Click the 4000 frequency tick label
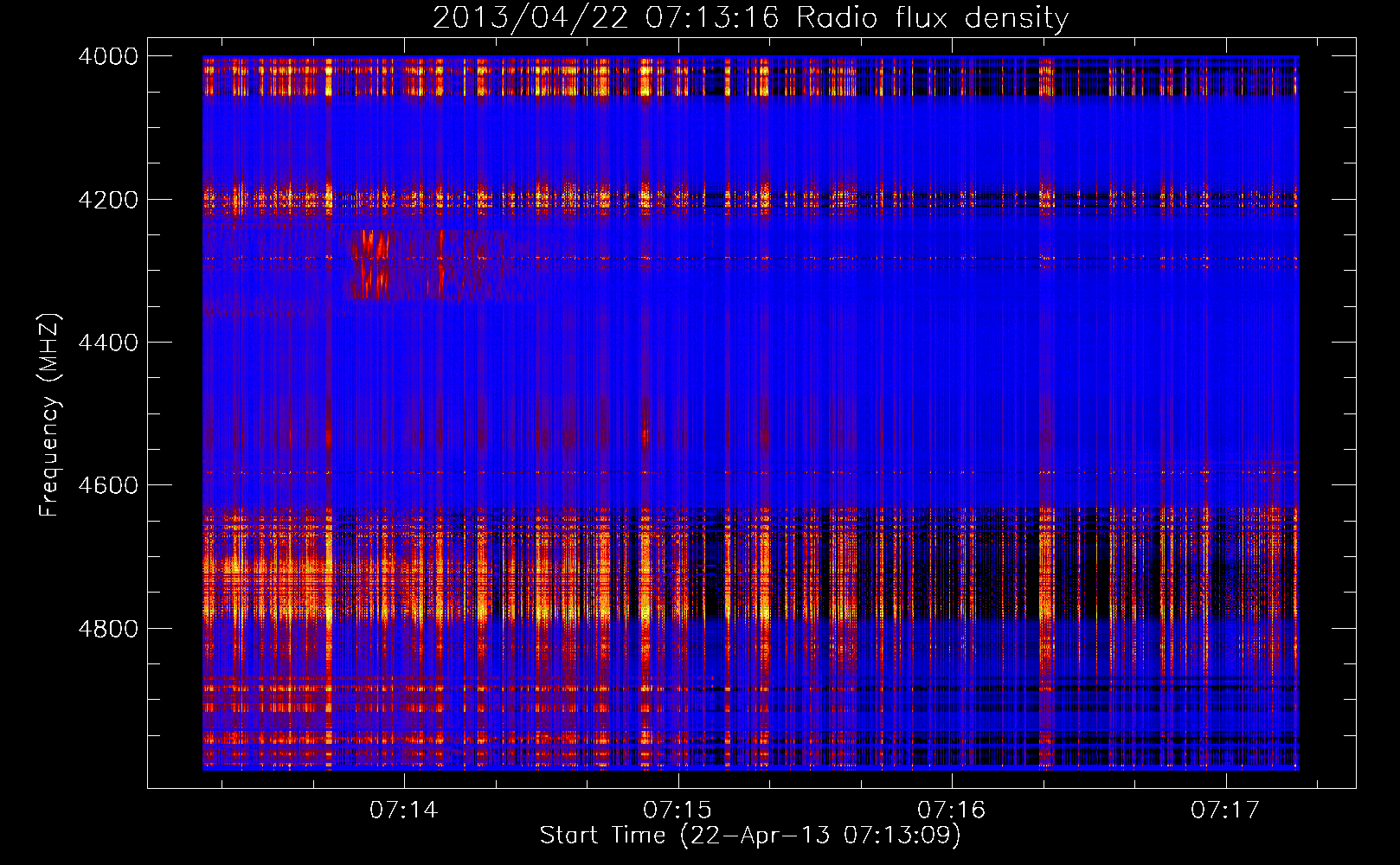This screenshot has width=1400, height=865. point(108,56)
